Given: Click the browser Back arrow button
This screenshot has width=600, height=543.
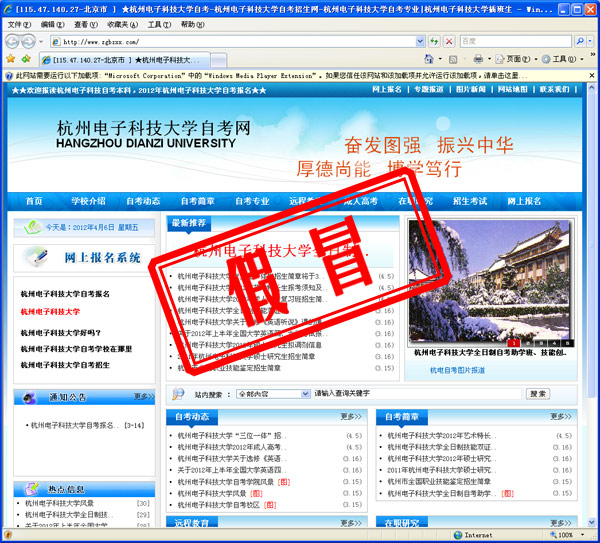Looking at the screenshot, I should [12, 41].
